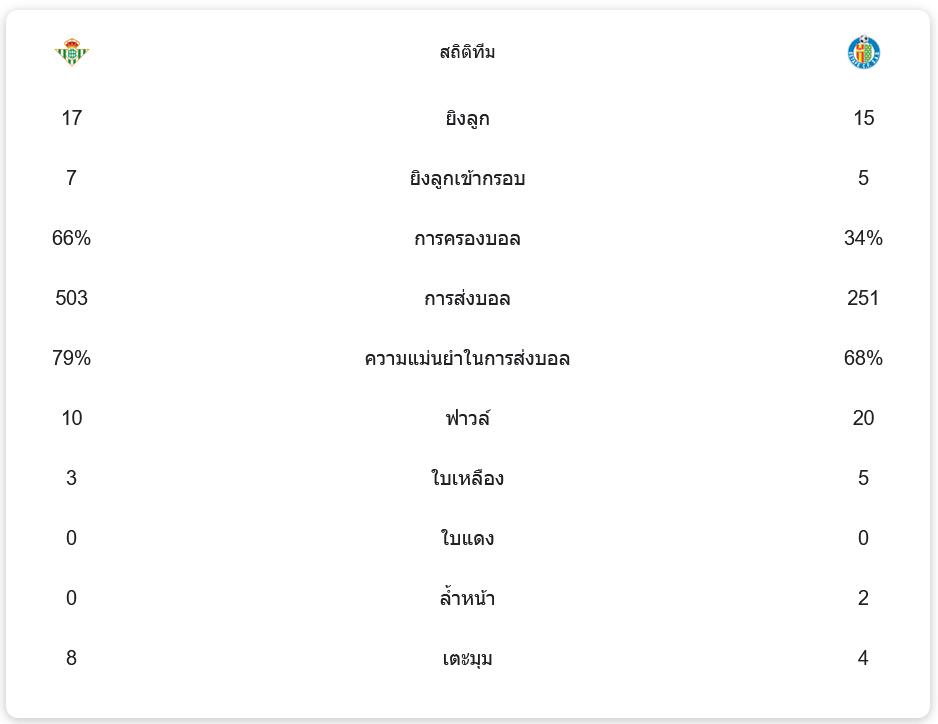Select the "ฟาวล์" fouls label
The width and height of the screenshot is (938, 724).
[x=467, y=419]
